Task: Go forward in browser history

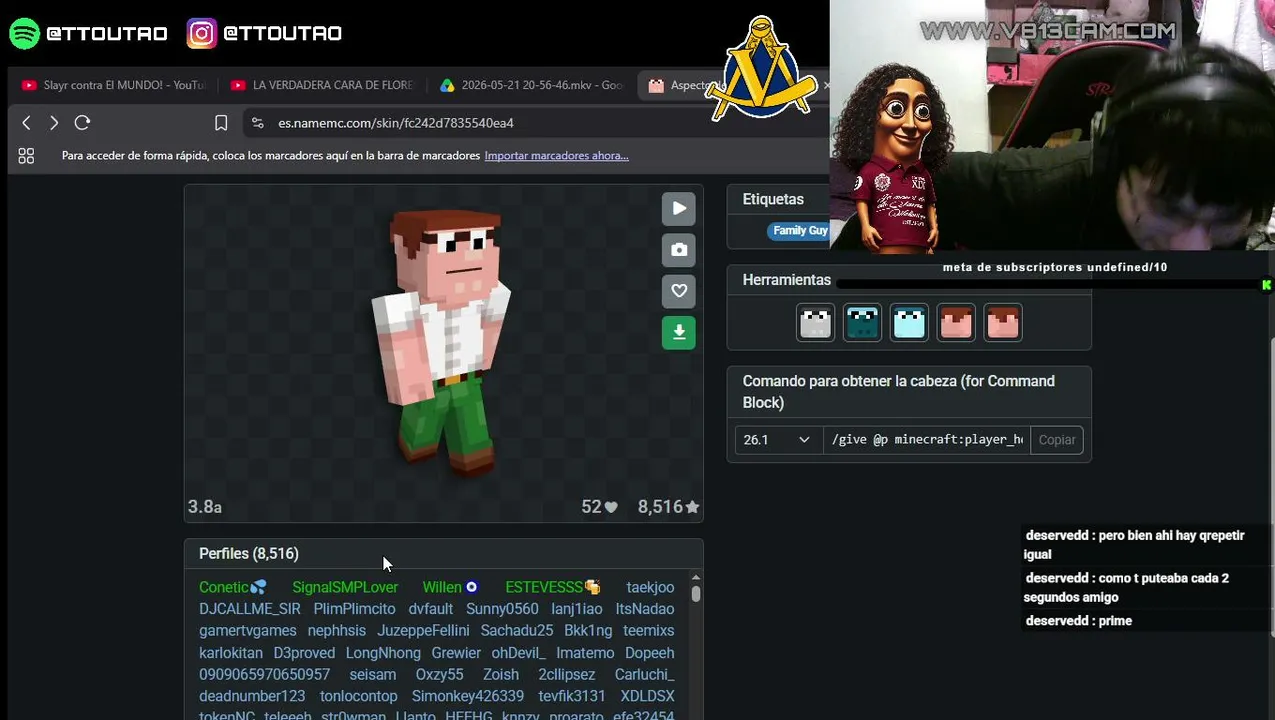Action: click(x=54, y=123)
